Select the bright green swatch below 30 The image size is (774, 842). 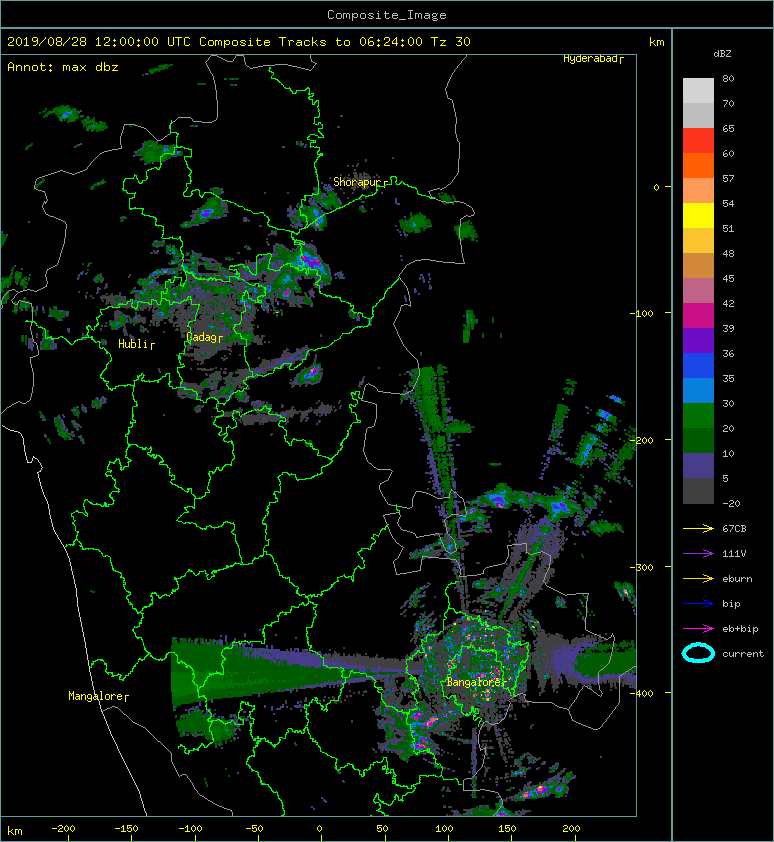698,416
